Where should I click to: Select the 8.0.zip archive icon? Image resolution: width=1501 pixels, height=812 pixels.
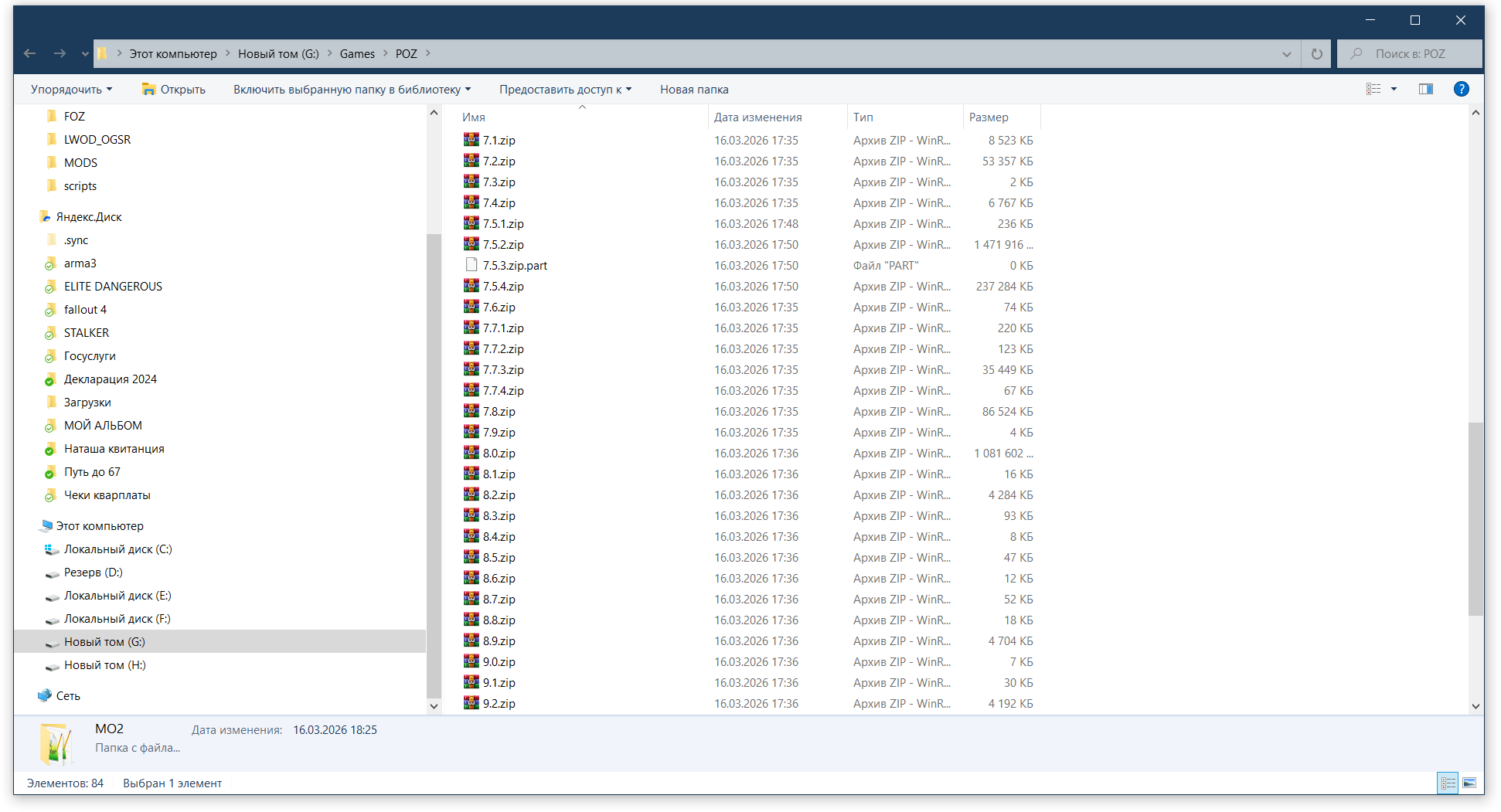click(471, 453)
